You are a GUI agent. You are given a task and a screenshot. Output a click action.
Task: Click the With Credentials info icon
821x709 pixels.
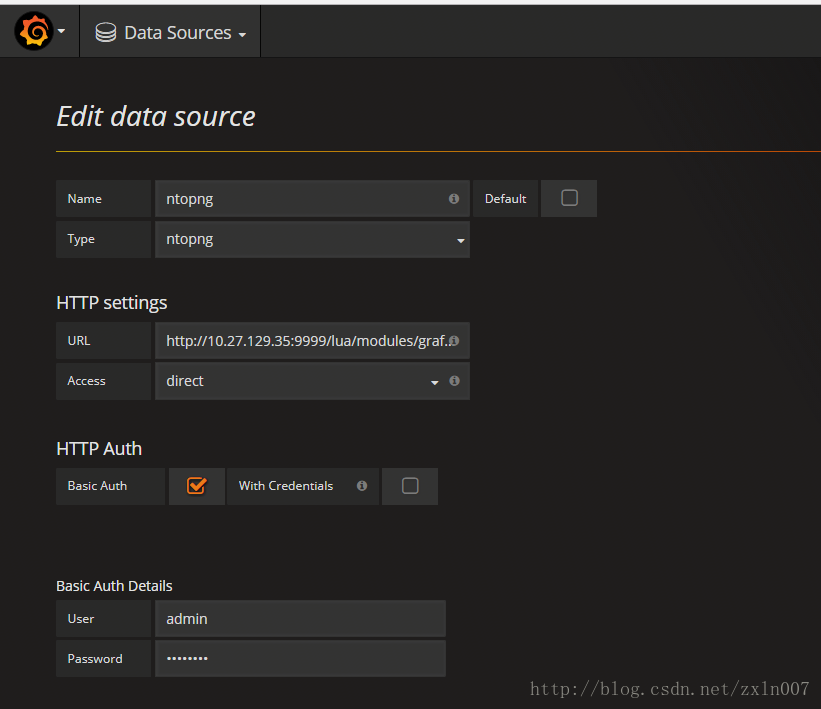tap(362, 486)
